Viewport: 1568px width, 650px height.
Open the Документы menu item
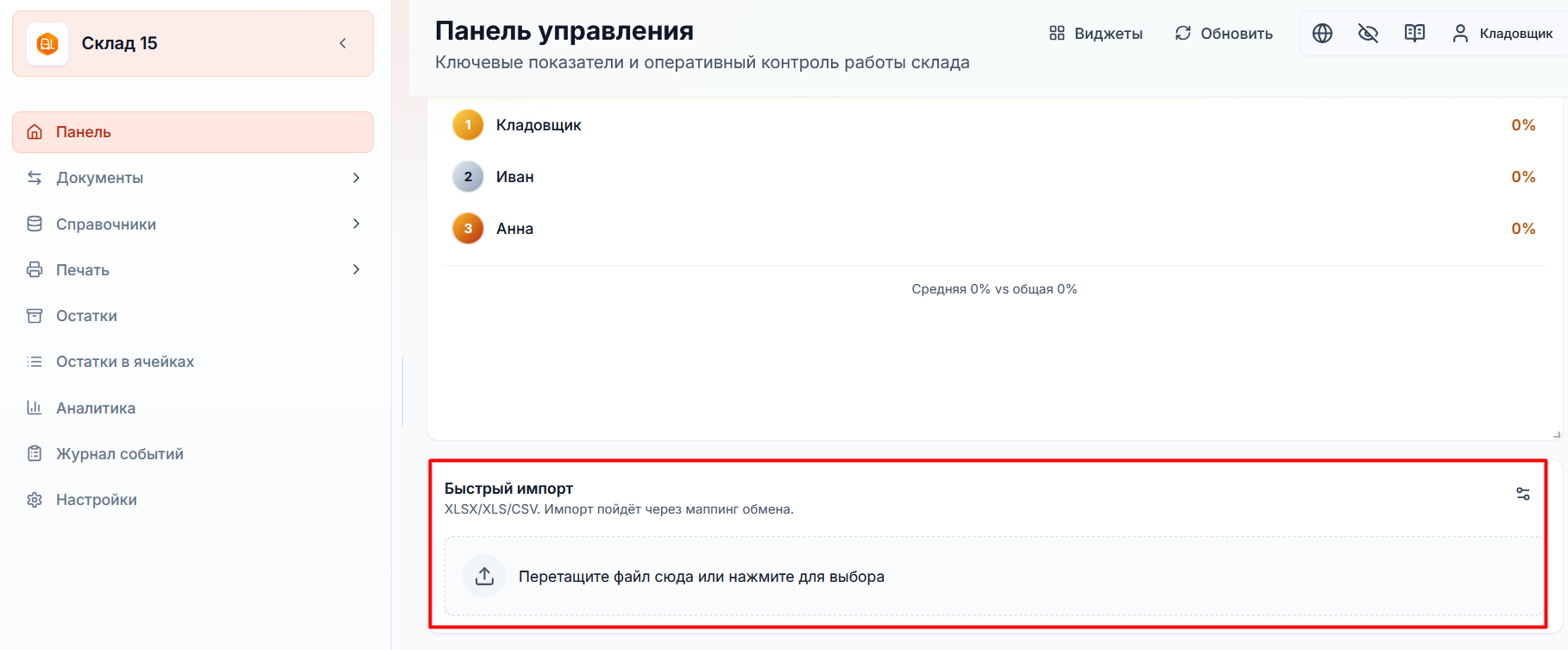pos(192,178)
